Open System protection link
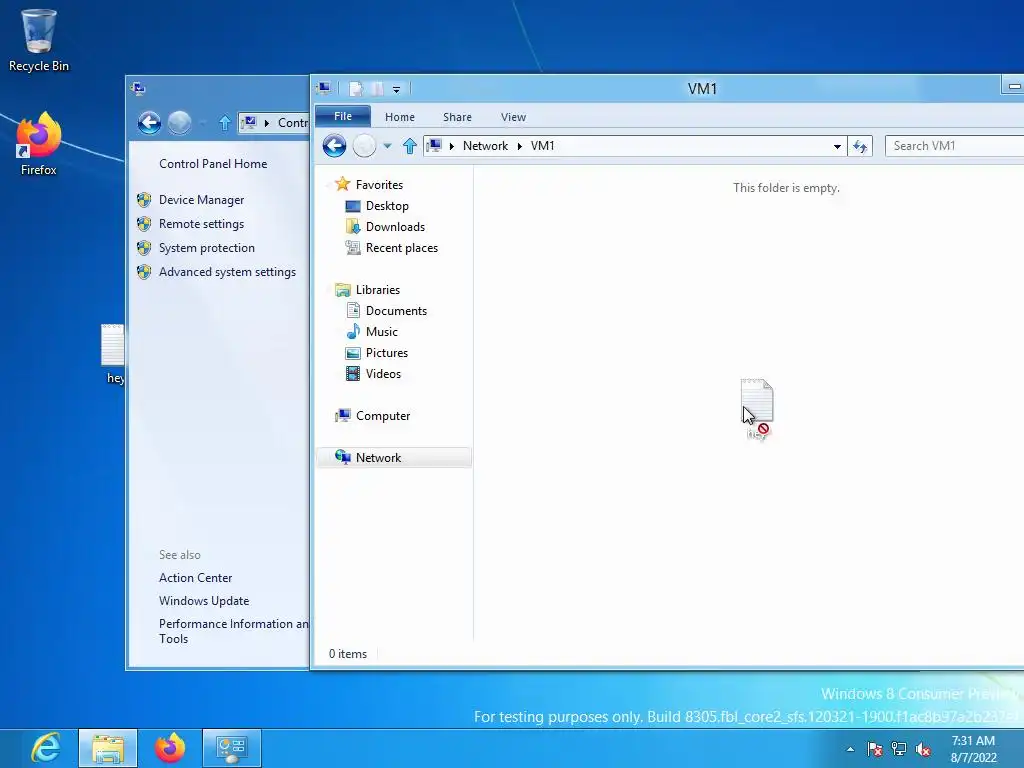Image resolution: width=1024 pixels, height=768 pixels. (206, 248)
